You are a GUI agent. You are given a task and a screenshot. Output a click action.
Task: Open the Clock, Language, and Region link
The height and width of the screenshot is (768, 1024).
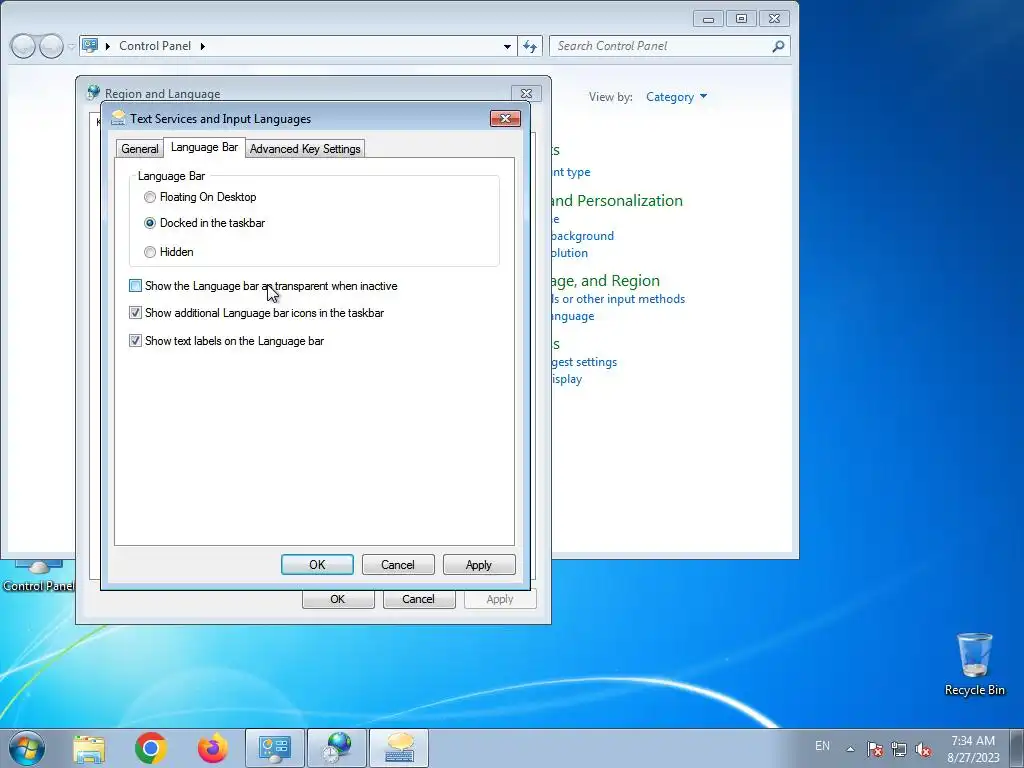pyautogui.click(x=605, y=281)
